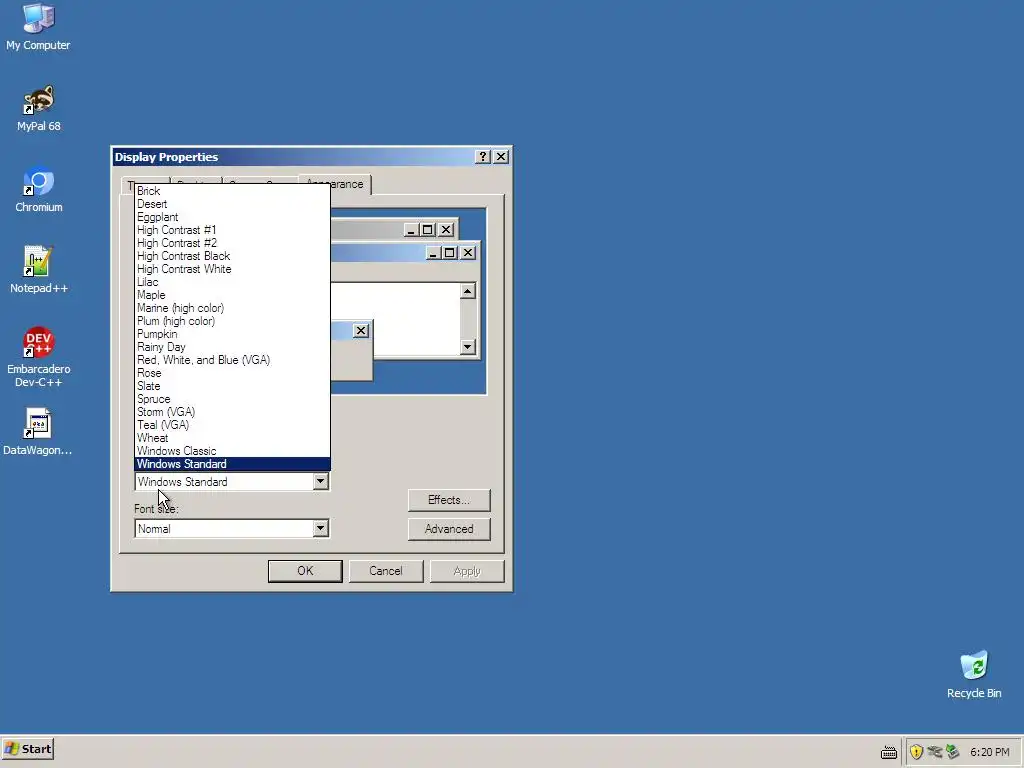The image size is (1024, 768).
Task: Pick Red, White, and Blue (VGA) scheme
Action: pos(232,360)
